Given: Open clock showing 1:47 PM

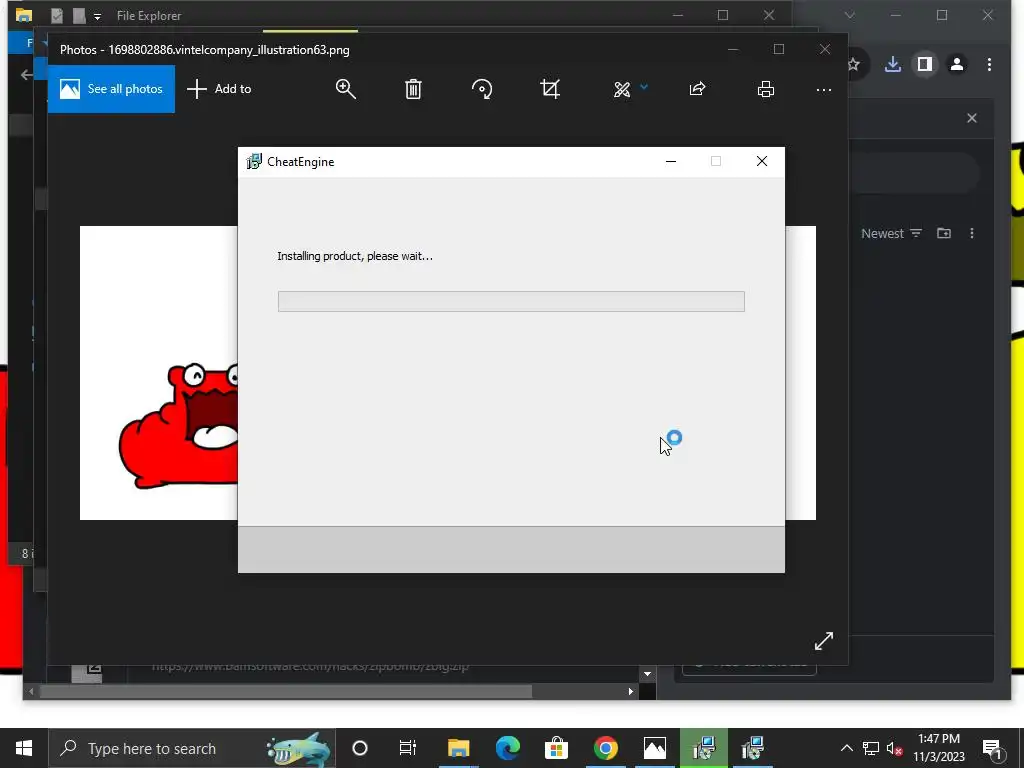Looking at the screenshot, I should click(938, 748).
